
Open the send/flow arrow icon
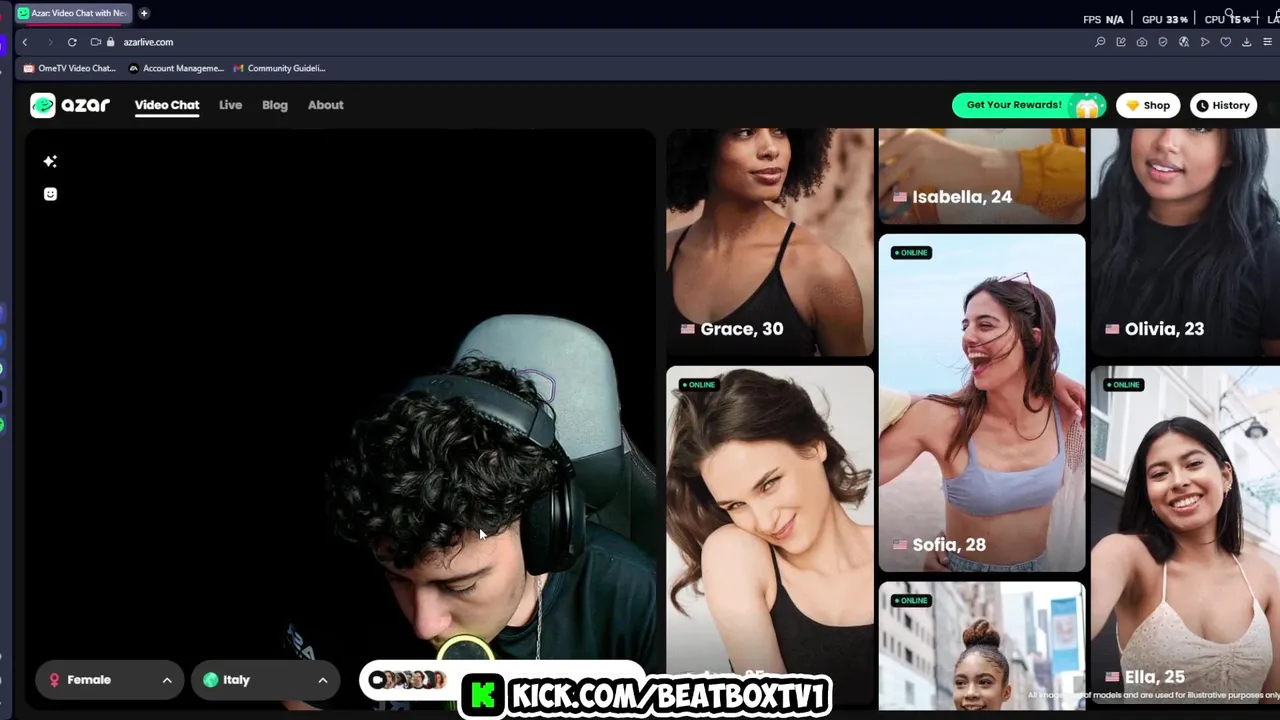[x=1205, y=42]
